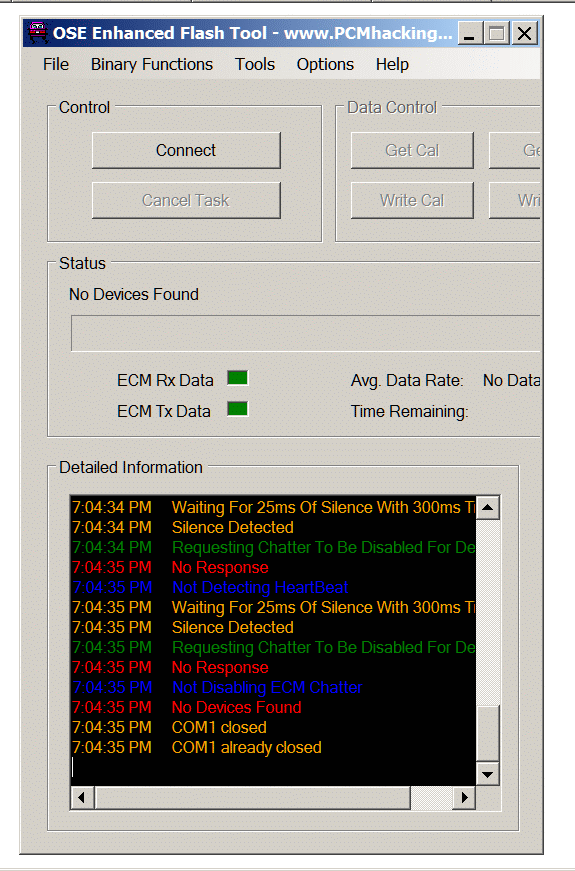
Task: Click the Get Cal button
Action: 412,150
